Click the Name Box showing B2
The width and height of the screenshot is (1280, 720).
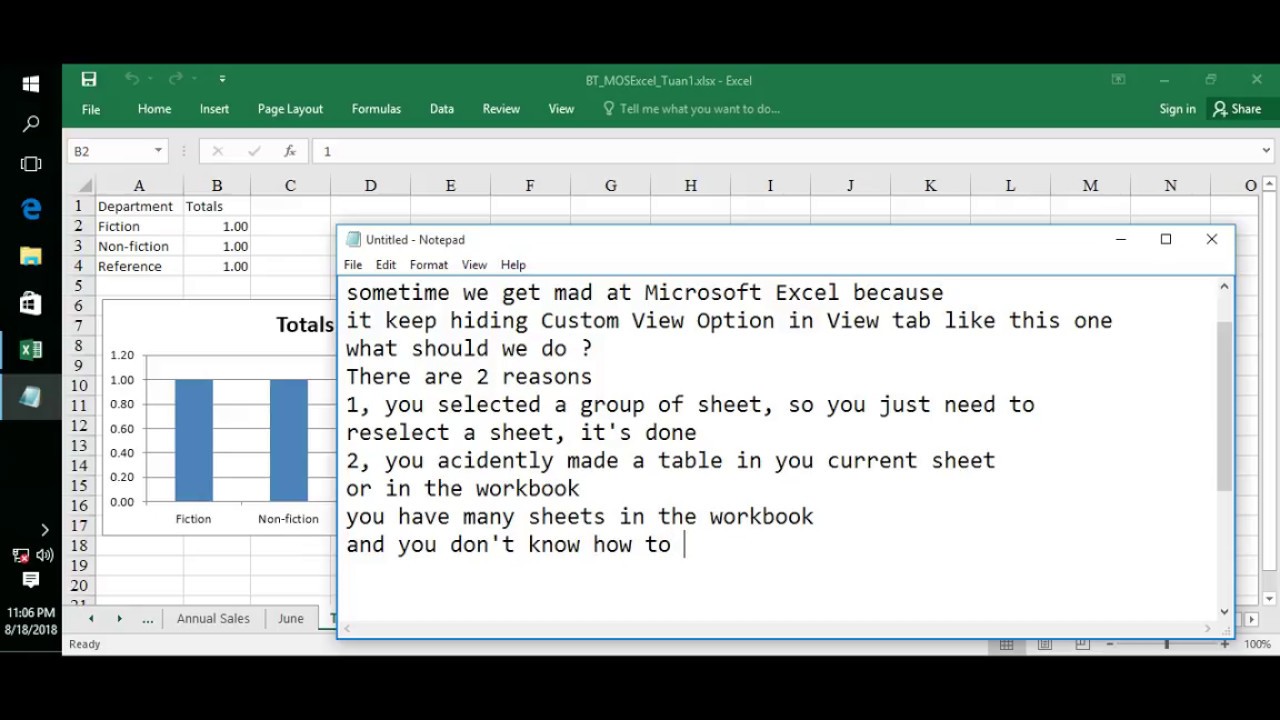(109, 151)
